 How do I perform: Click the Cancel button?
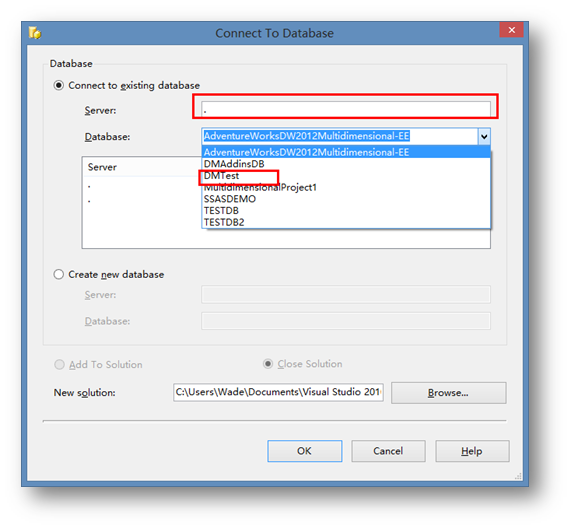tap(388, 451)
